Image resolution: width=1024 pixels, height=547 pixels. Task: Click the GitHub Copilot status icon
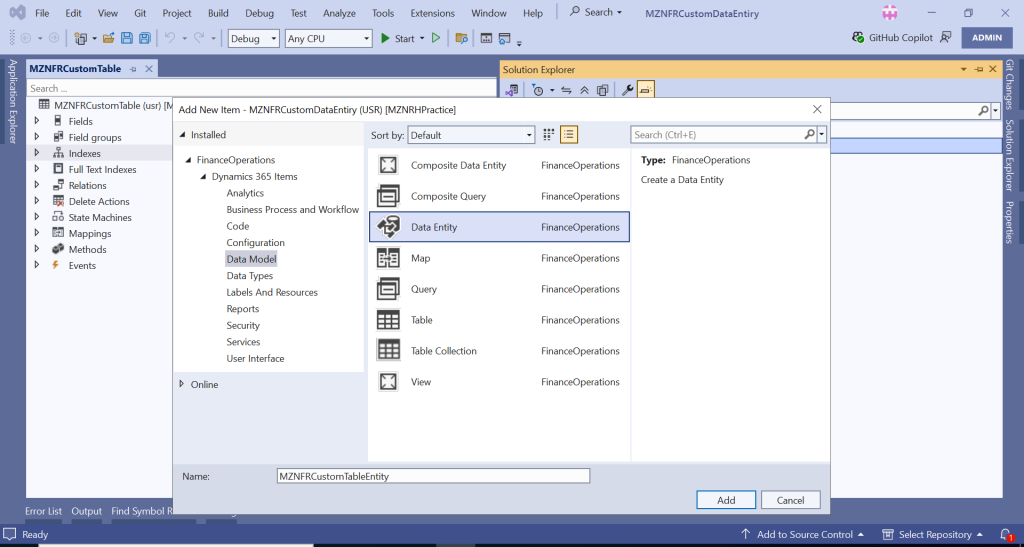858,37
